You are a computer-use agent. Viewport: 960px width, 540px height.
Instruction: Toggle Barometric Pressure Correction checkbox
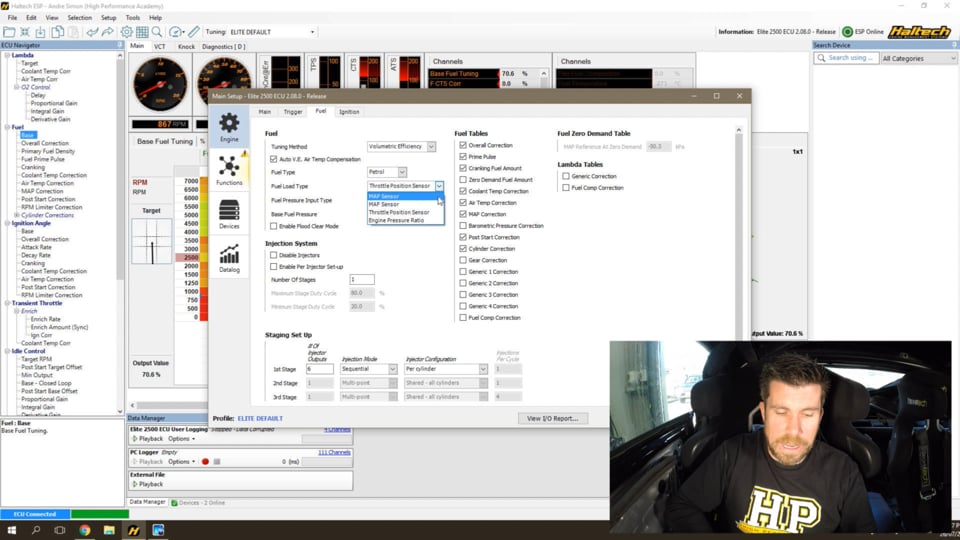(x=463, y=226)
